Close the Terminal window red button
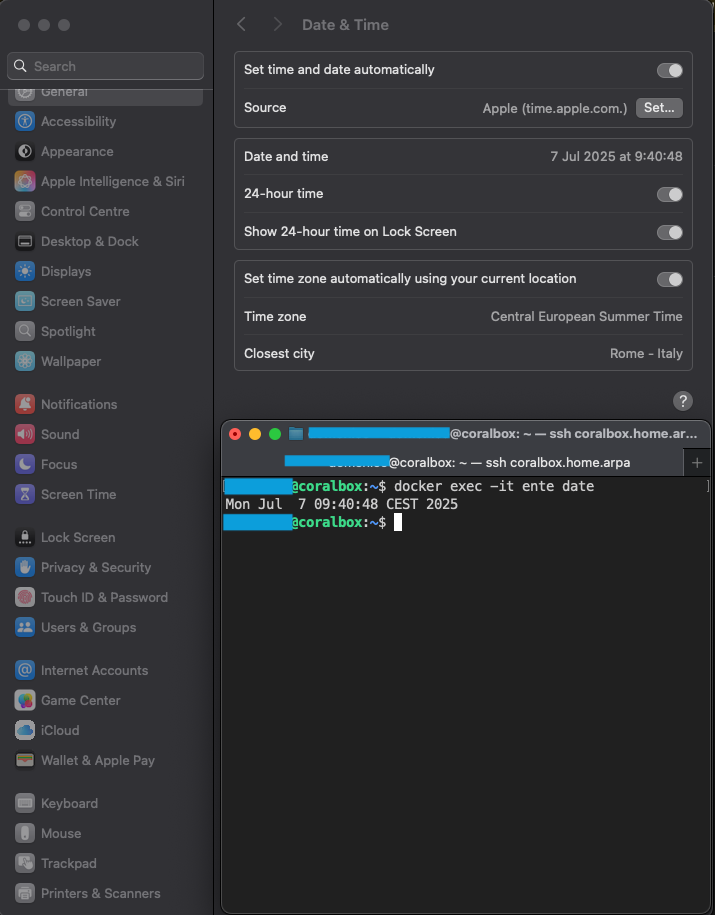Image resolution: width=715 pixels, height=915 pixels. coord(235,434)
